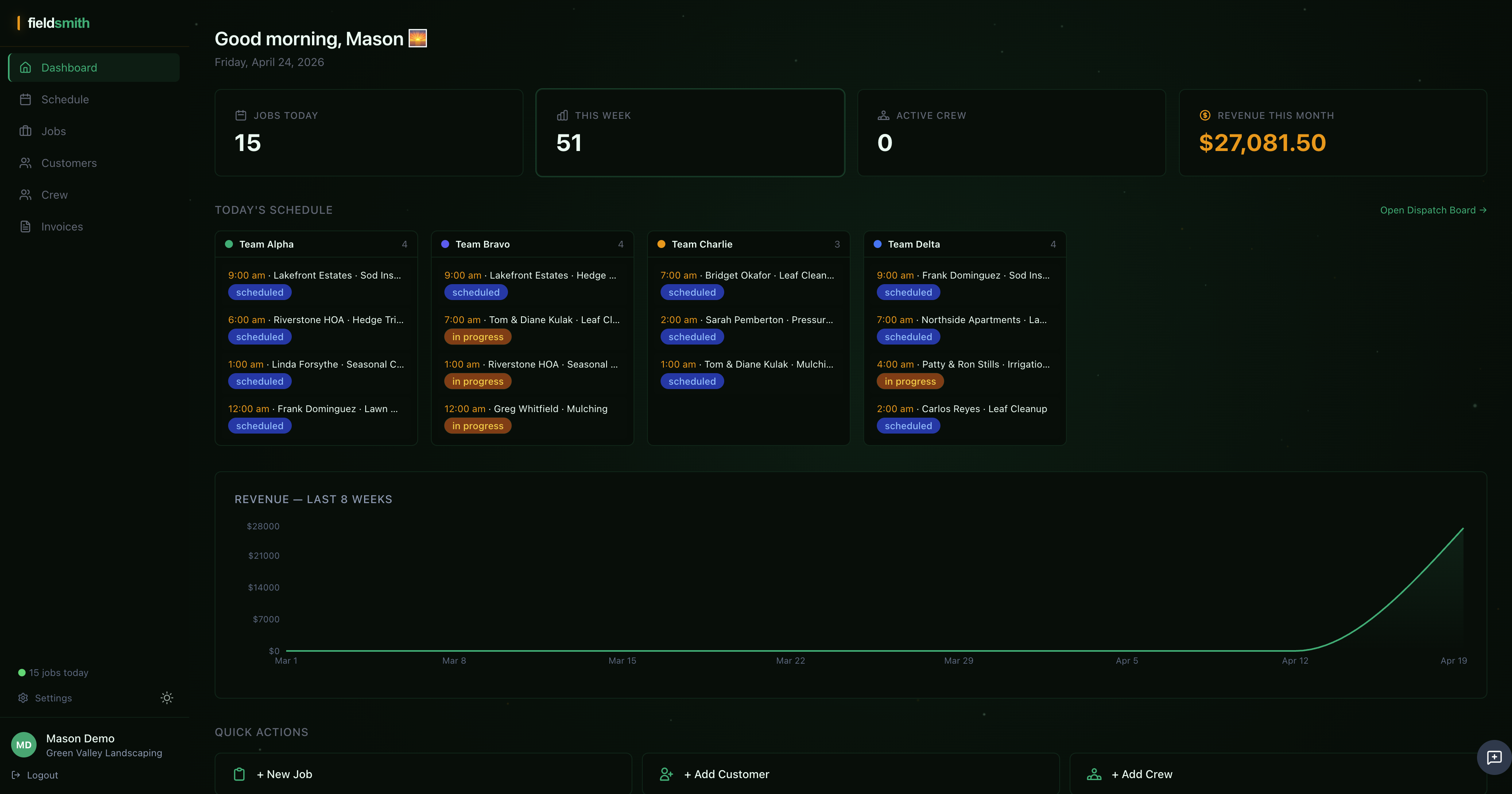This screenshot has height=794, width=1512.
Task: Select the Linda Forsythe Seasonal job
Action: point(316,373)
